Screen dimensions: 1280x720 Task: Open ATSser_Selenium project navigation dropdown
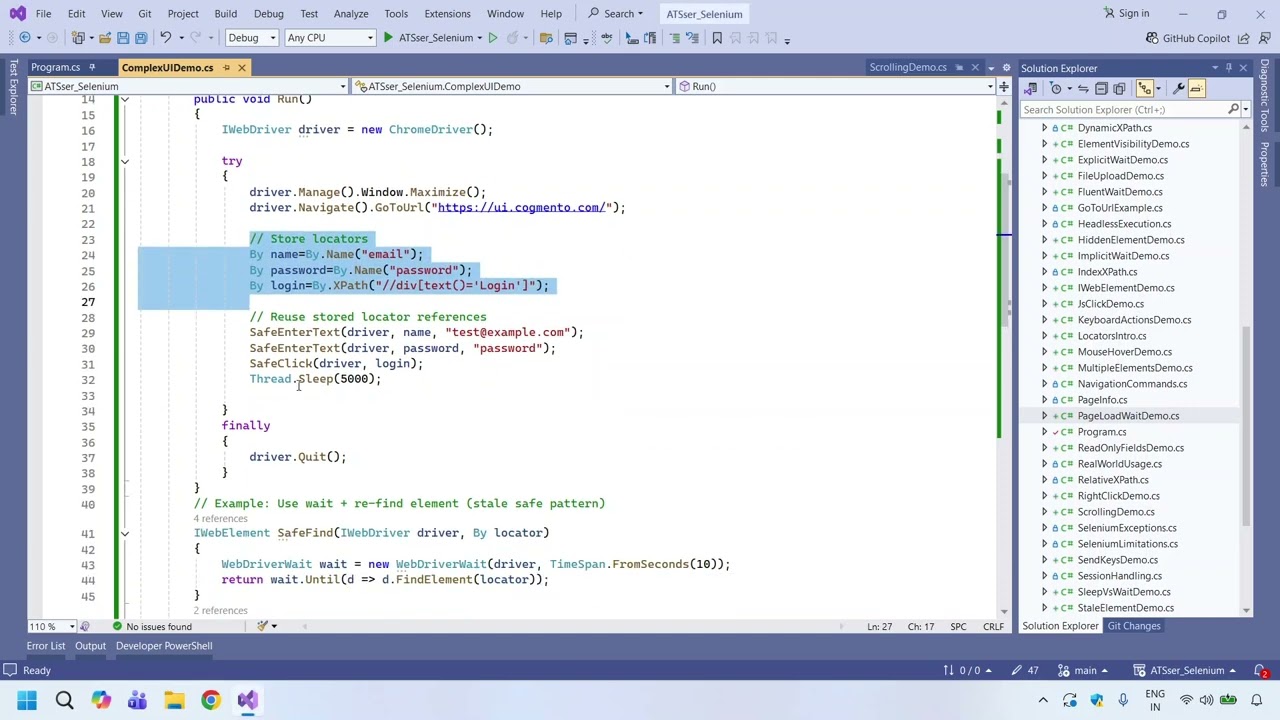(187, 86)
